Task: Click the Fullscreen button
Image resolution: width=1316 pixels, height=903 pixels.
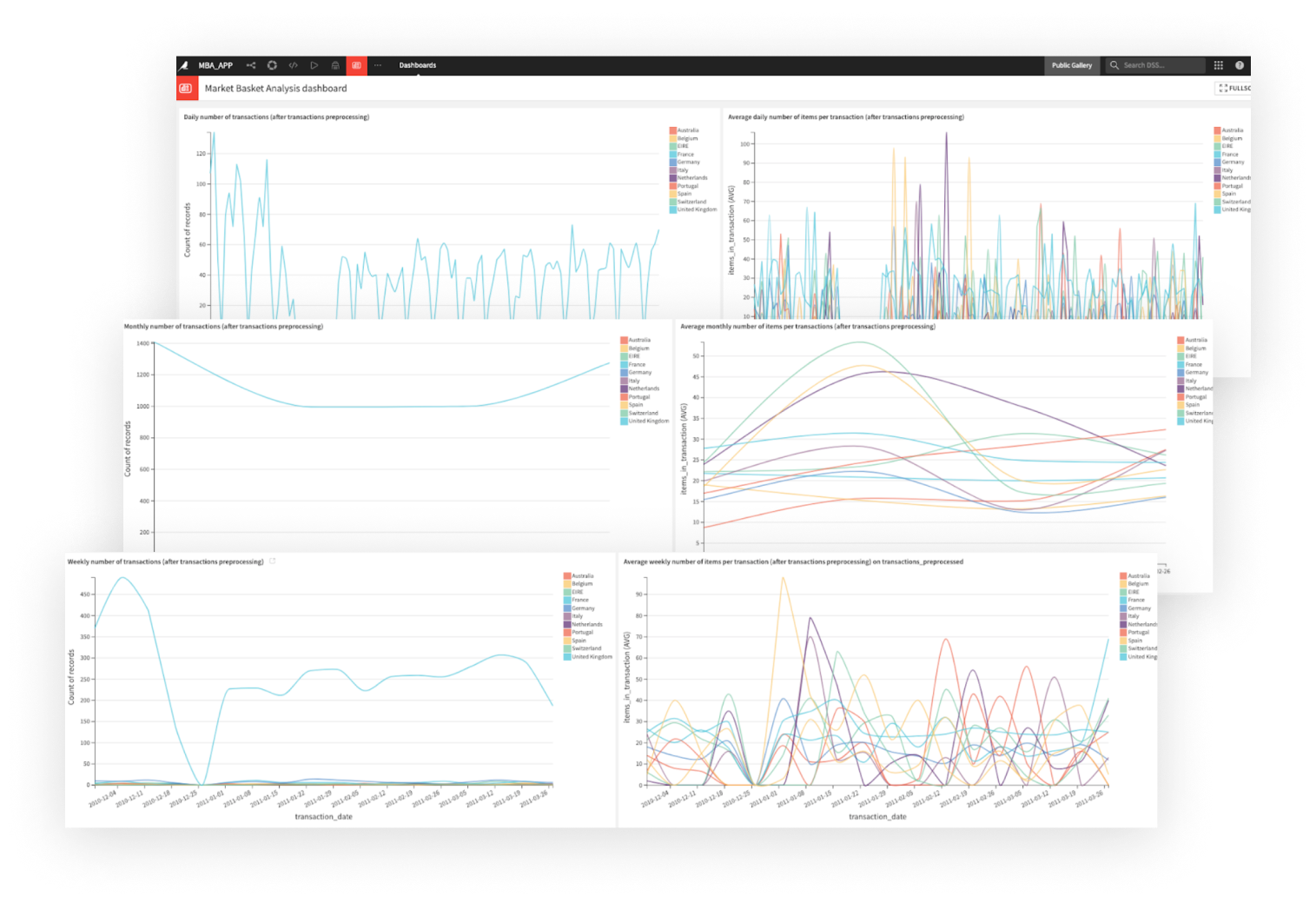Action: pyautogui.click(x=1234, y=88)
